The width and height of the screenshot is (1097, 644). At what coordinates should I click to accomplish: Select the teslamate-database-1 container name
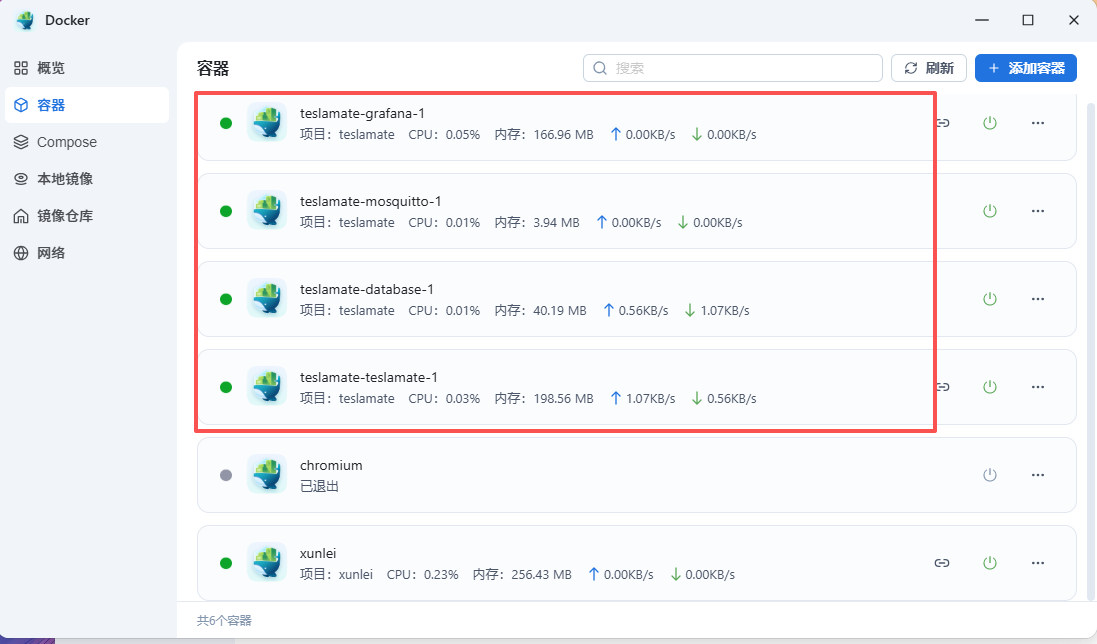point(367,289)
